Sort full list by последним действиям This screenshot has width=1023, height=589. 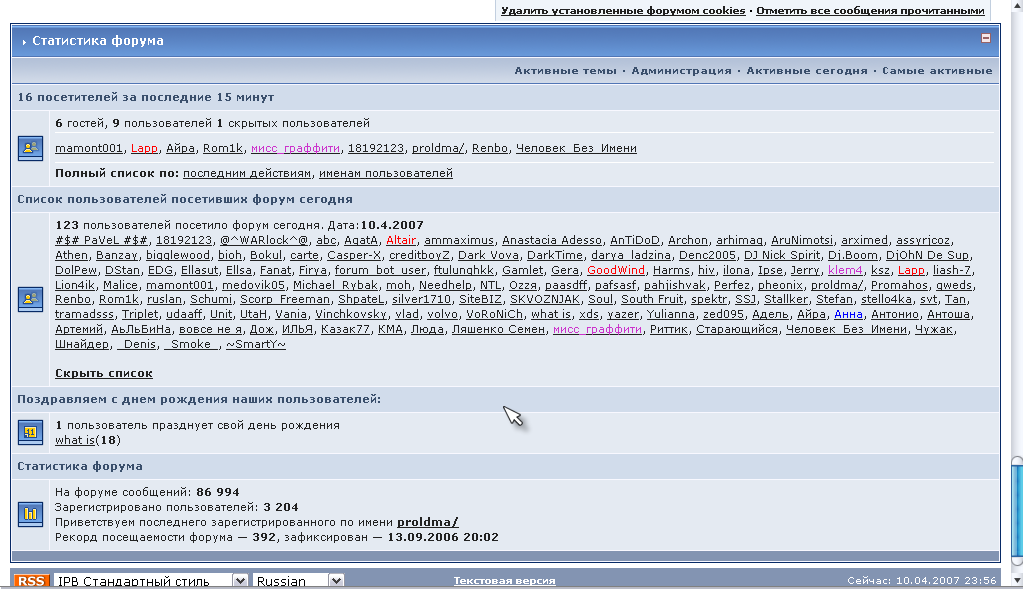tap(254, 173)
